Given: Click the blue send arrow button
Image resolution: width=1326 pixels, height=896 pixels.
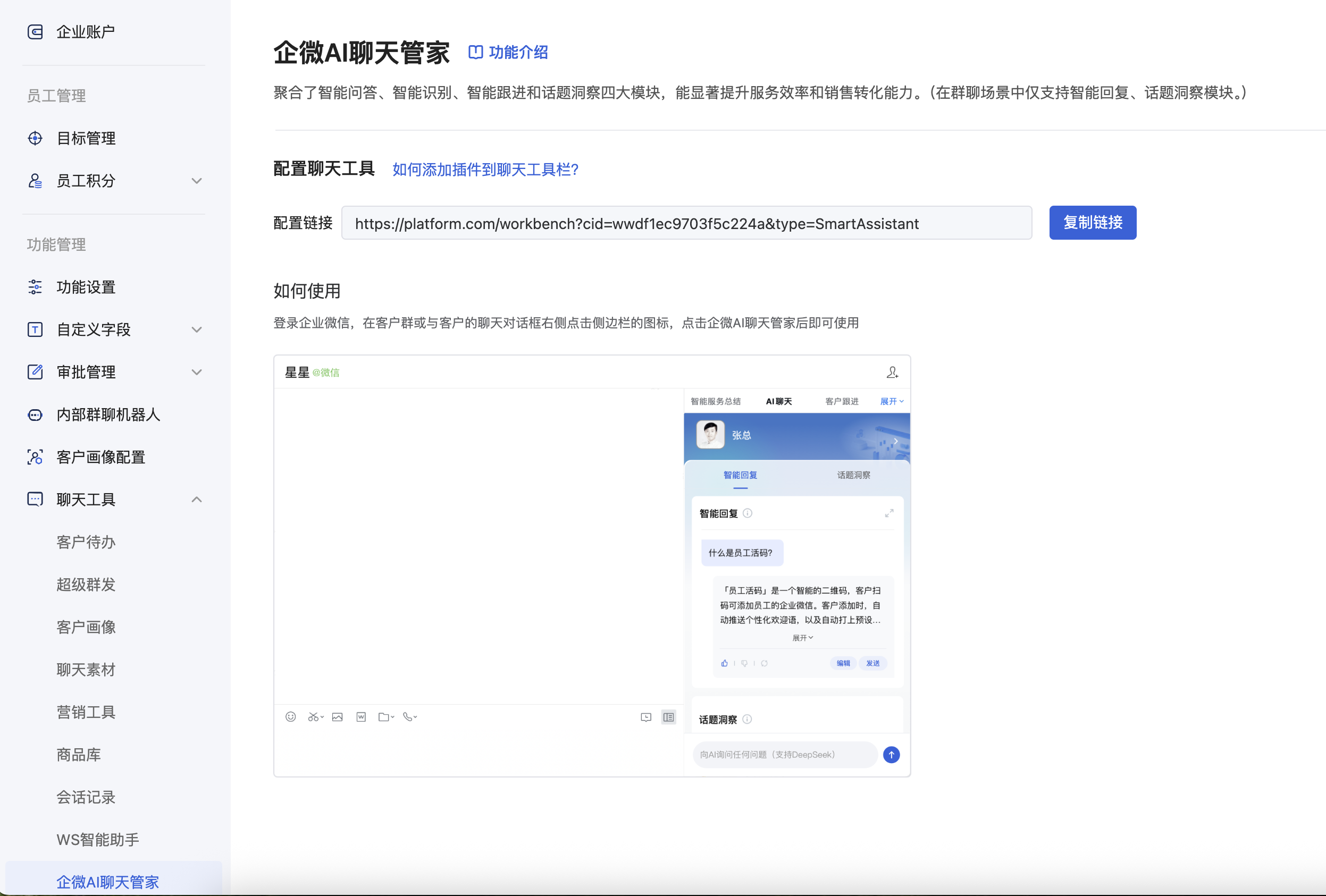Looking at the screenshot, I should point(891,755).
